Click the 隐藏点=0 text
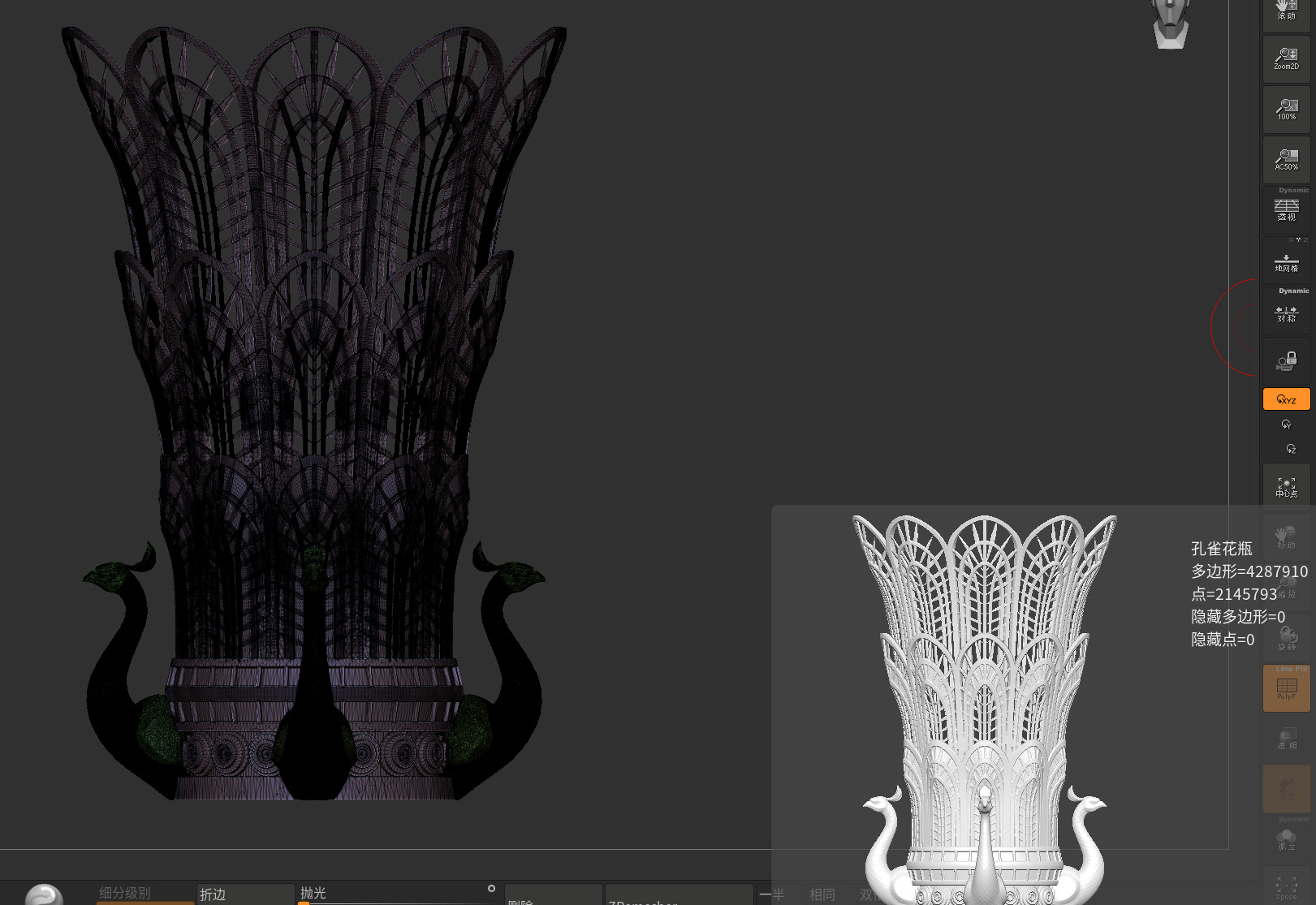 tap(1223, 640)
